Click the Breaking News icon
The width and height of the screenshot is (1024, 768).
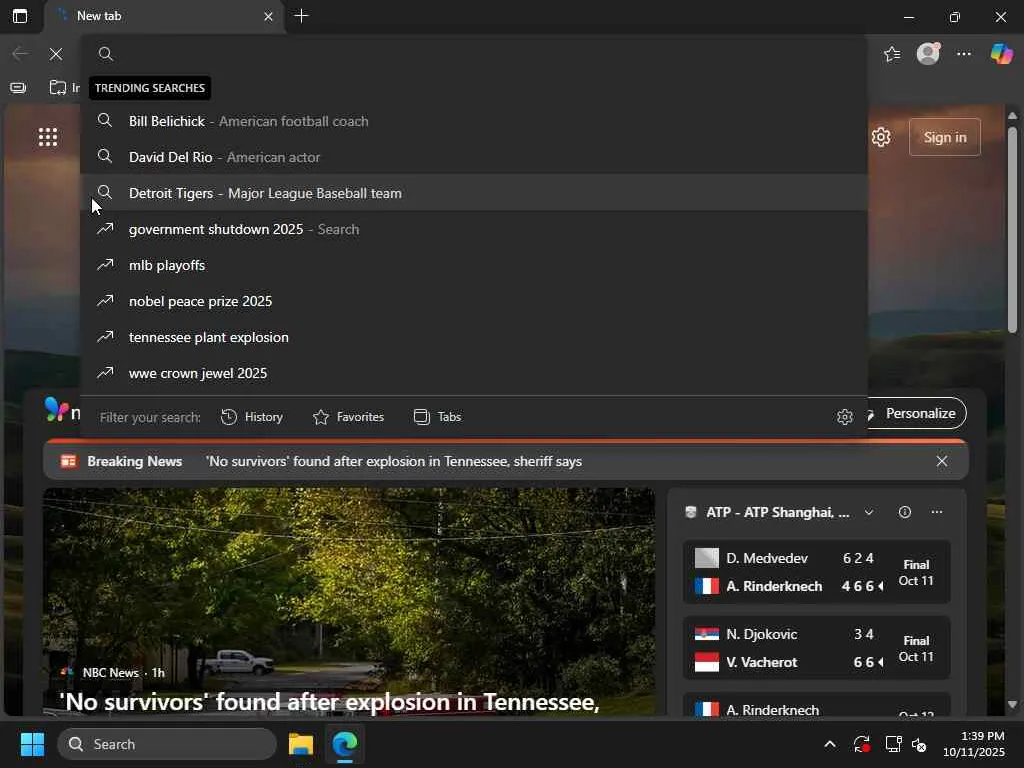(x=69, y=461)
